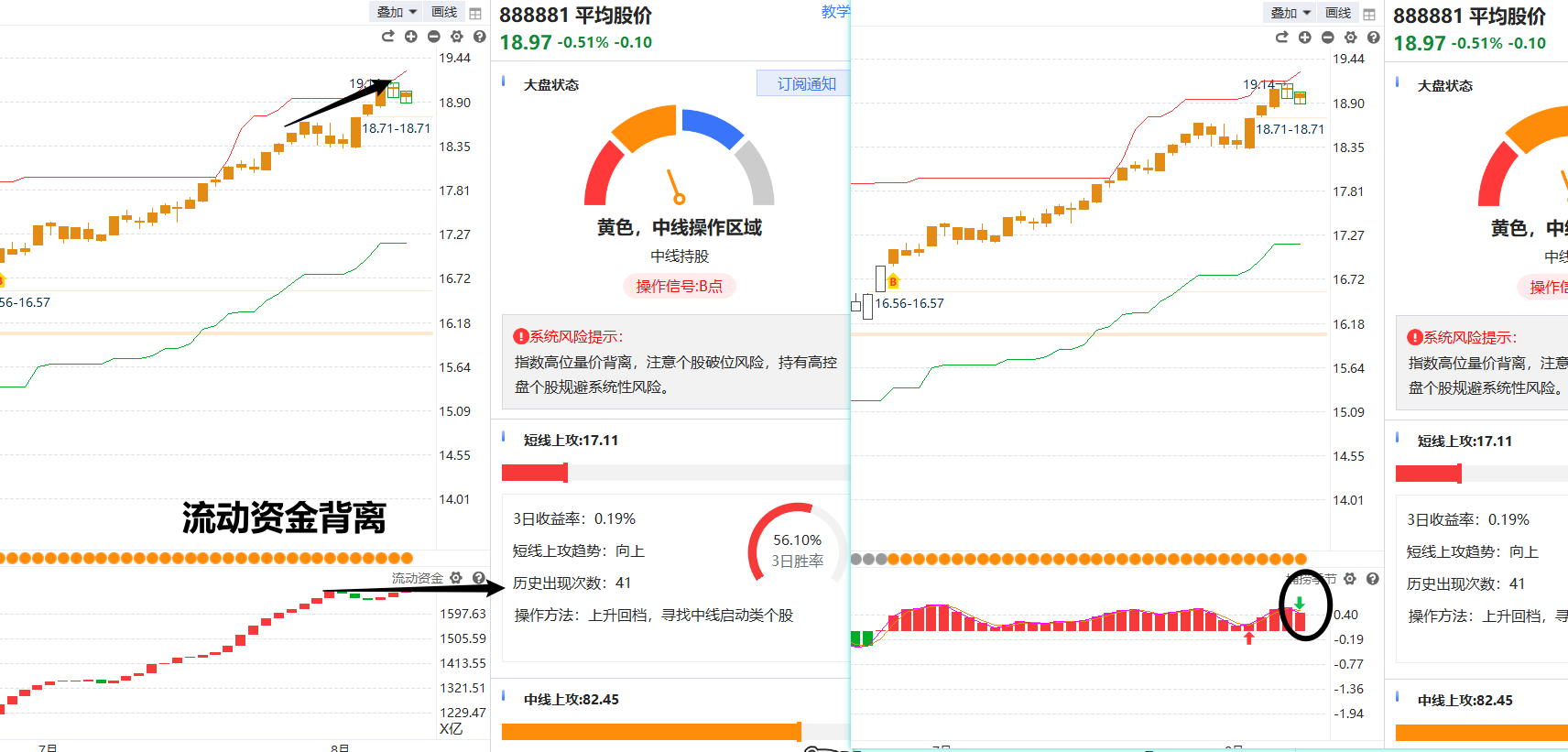Open chart settings gear in the left chart
The width and height of the screenshot is (1568, 752).
pos(456,37)
